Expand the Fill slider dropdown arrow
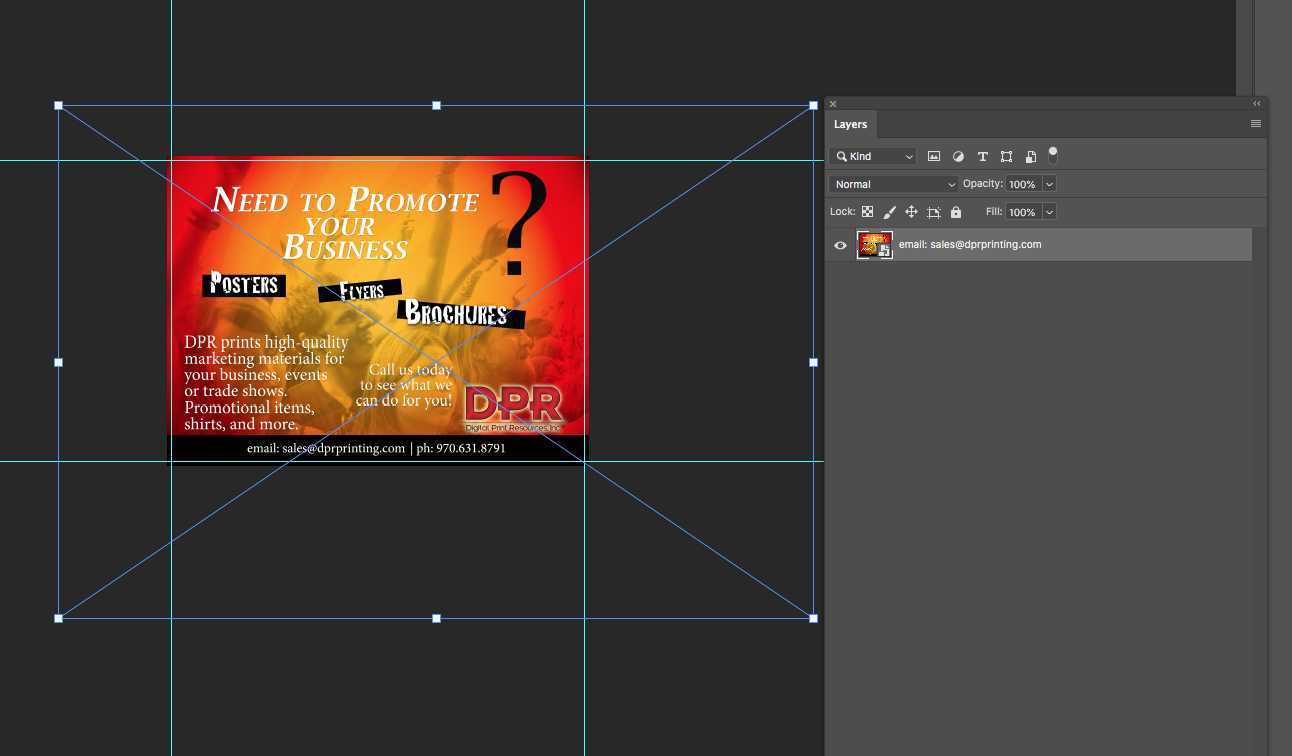The height and width of the screenshot is (756, 1292). [x=1049, y=212]
